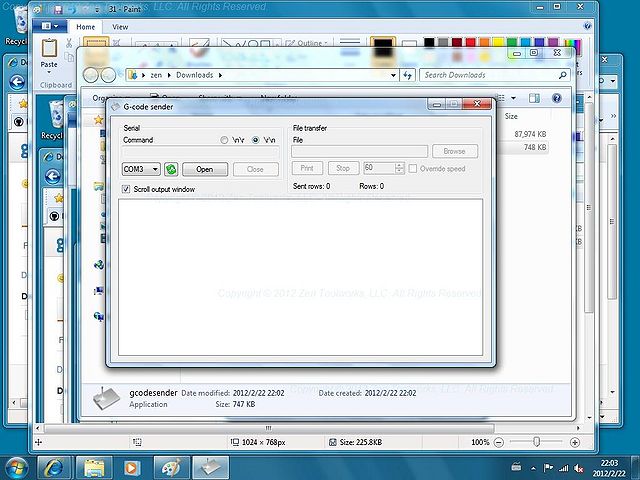Select the \r\n line ending option
The height and width of the screenshot is (480, 640).
pyautogui.click(x=256, y=140)
